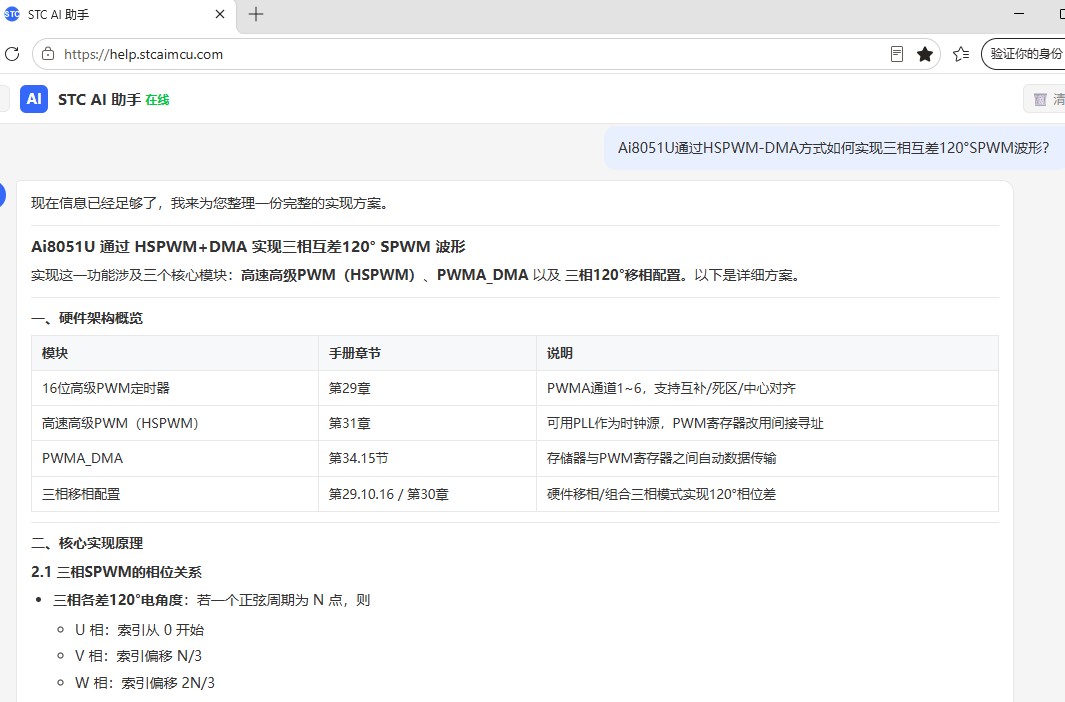Open the favorites list icon
The height and width of the screenshot is (702, 1065).
click(960, 54)
